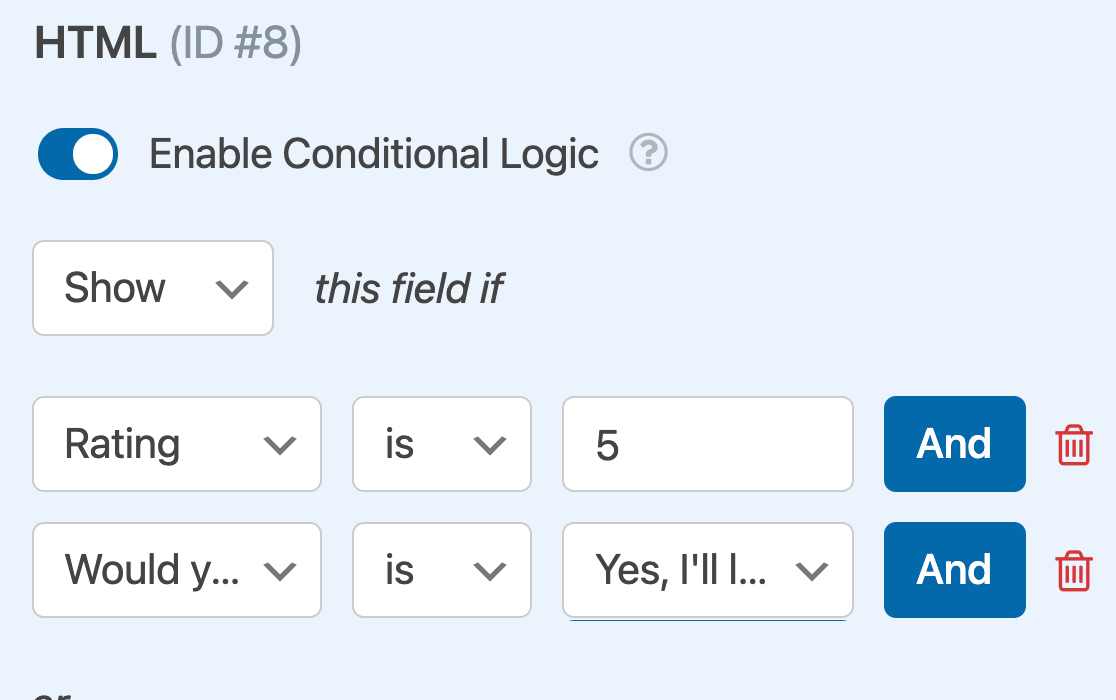Click the chevron arrow of Show dropdown

pyautogui.click(x=231, y=289)
